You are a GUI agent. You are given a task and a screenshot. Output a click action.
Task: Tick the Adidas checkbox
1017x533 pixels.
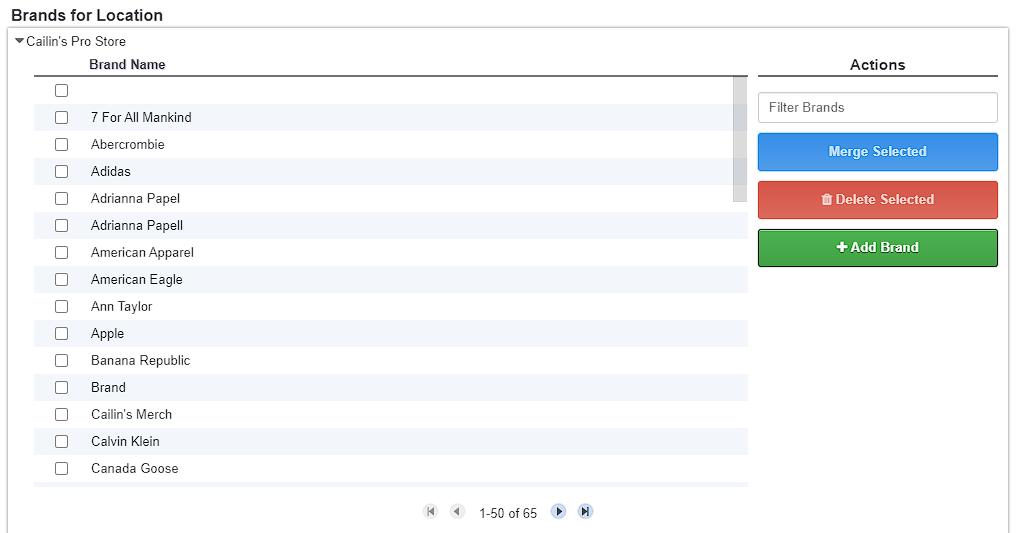point(62,171)
